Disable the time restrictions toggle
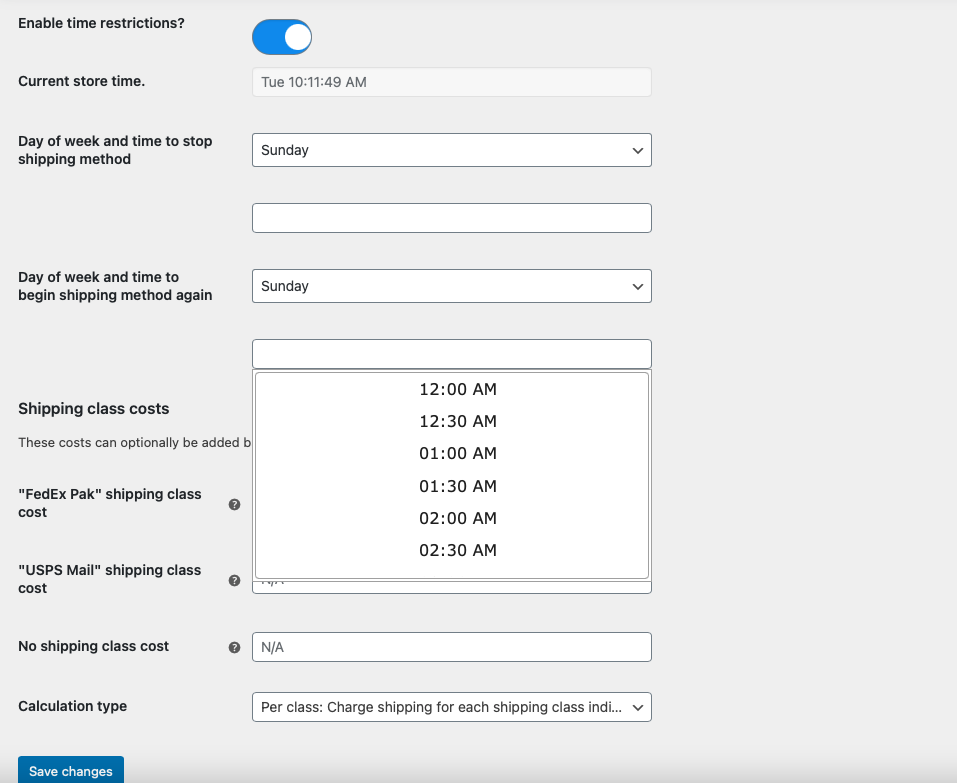Screen dimensions: 957x783 [x=282, y=37]
